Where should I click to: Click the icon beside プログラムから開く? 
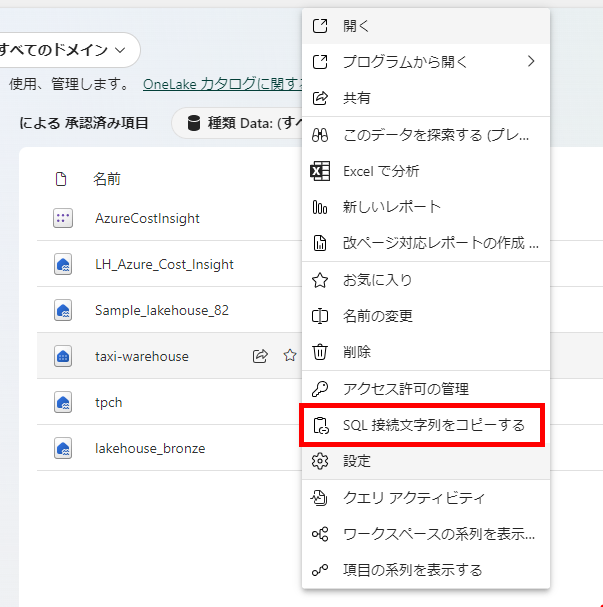[x=320, y=62]
